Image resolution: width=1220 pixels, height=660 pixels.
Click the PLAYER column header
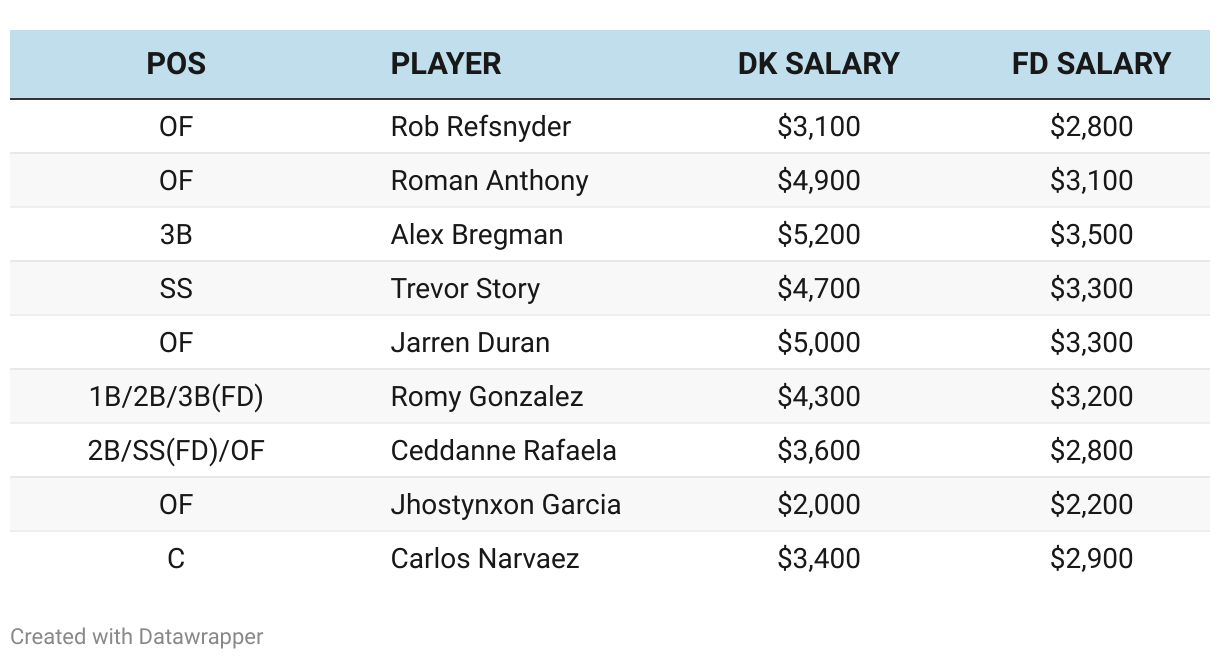pos(446,64)
